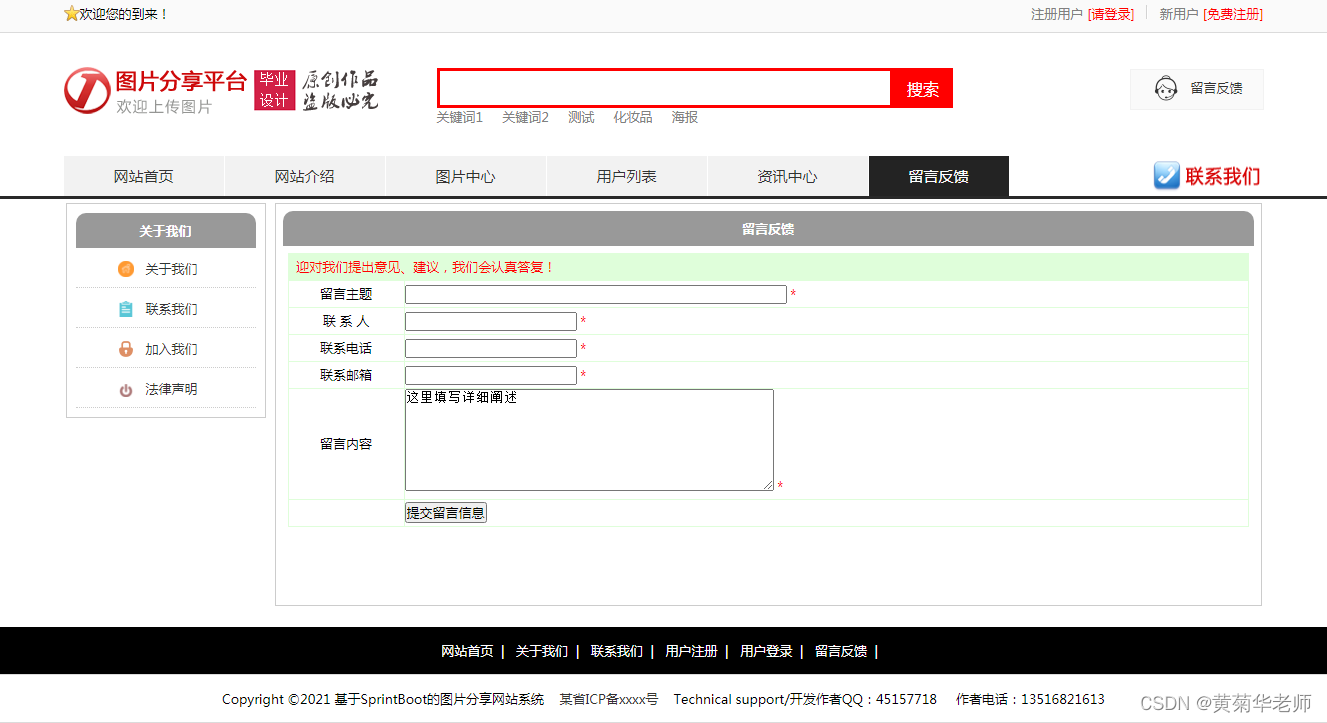Open the 用户列表 navigation tab
The height and width of the screenshot is (723, 1327).
(x=627, y=176)
